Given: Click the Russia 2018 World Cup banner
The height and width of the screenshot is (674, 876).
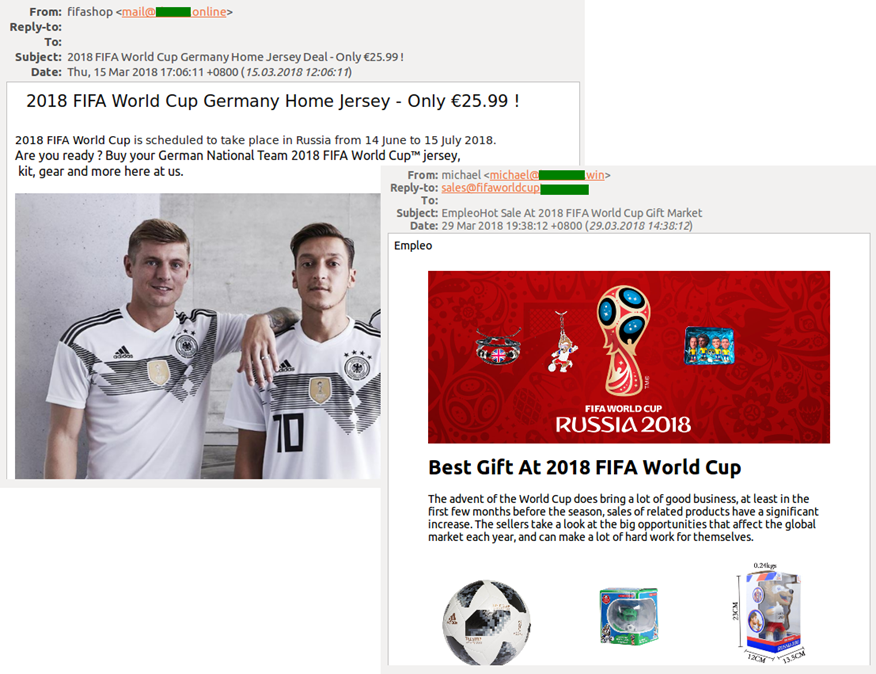Looking at the screenshot, I should (629, 357).
